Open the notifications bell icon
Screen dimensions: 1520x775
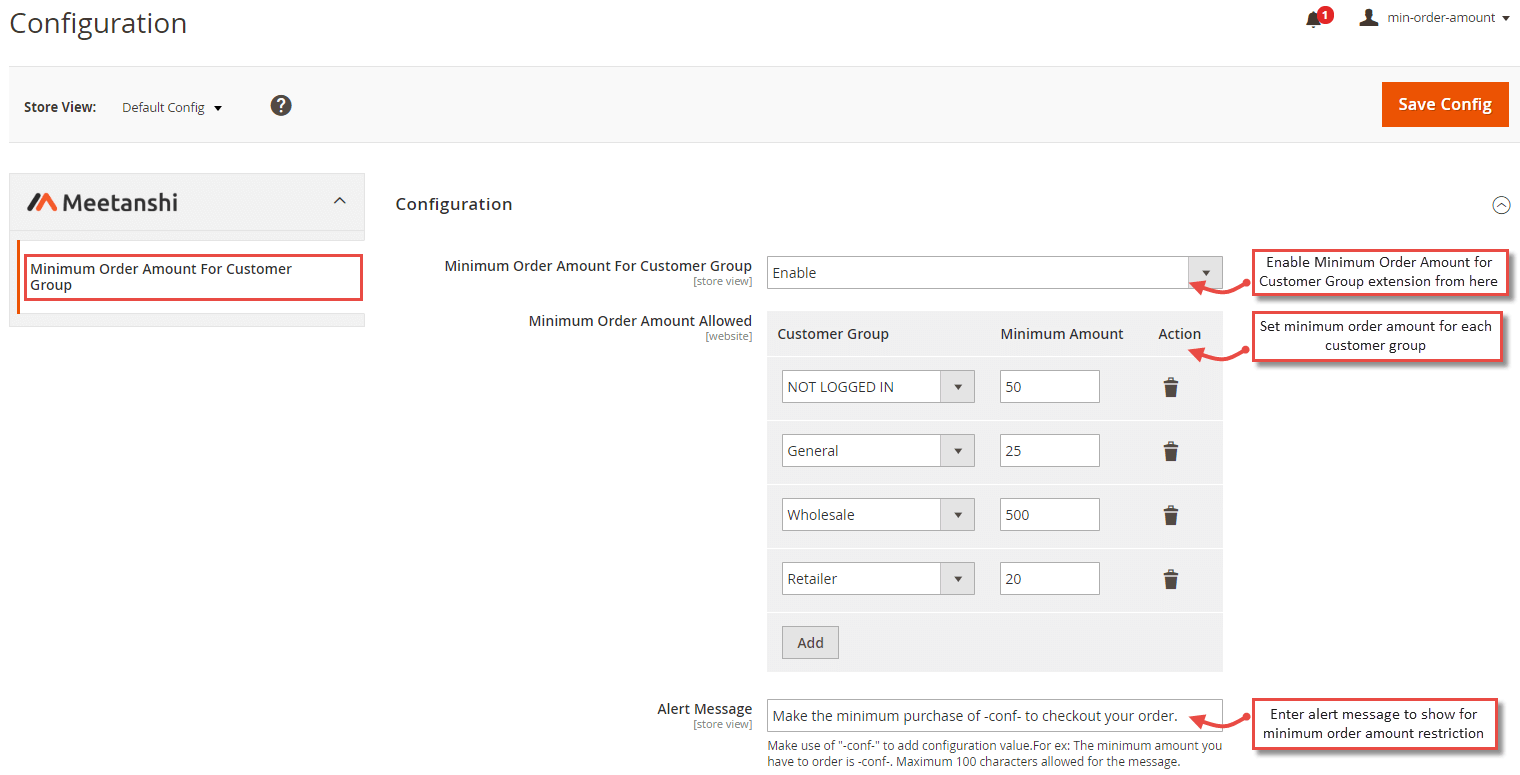tap(1314, 19)
